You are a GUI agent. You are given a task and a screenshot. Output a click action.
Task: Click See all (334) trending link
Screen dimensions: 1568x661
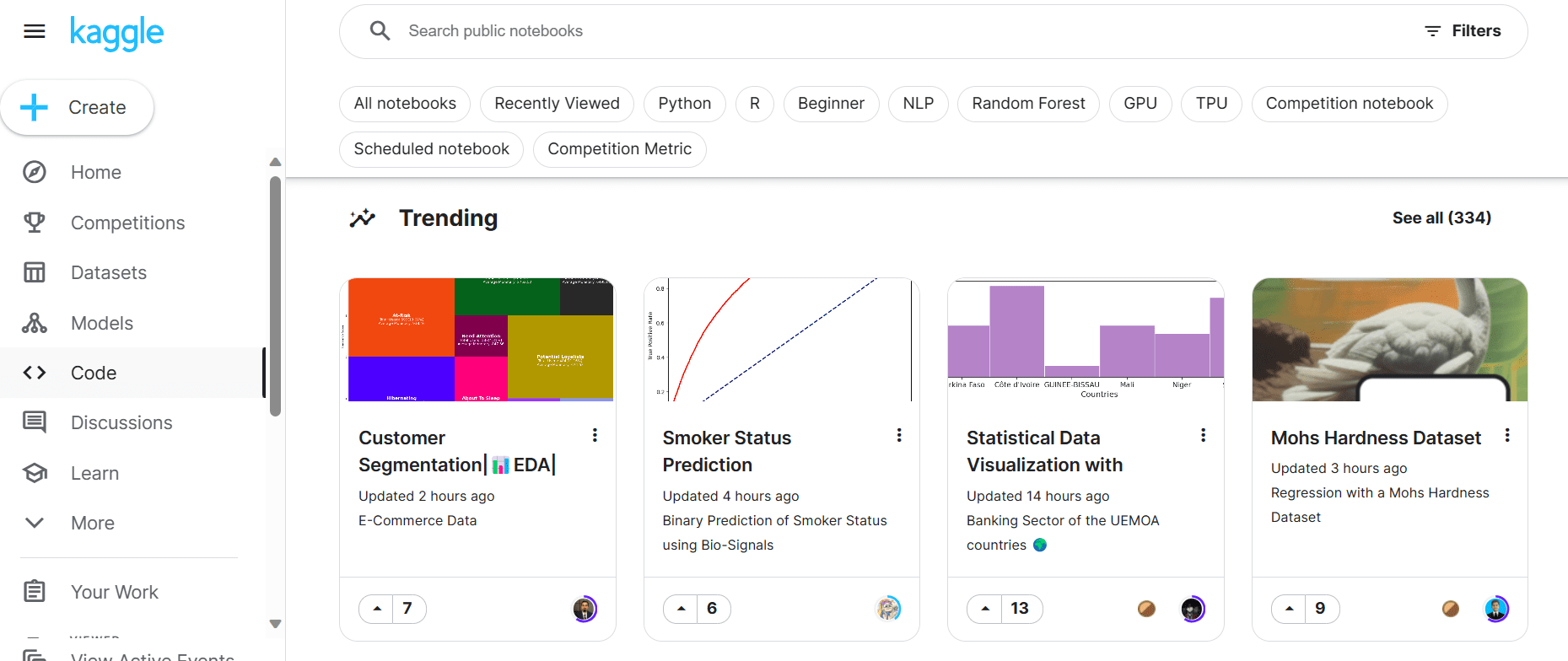click(1441, 218)
